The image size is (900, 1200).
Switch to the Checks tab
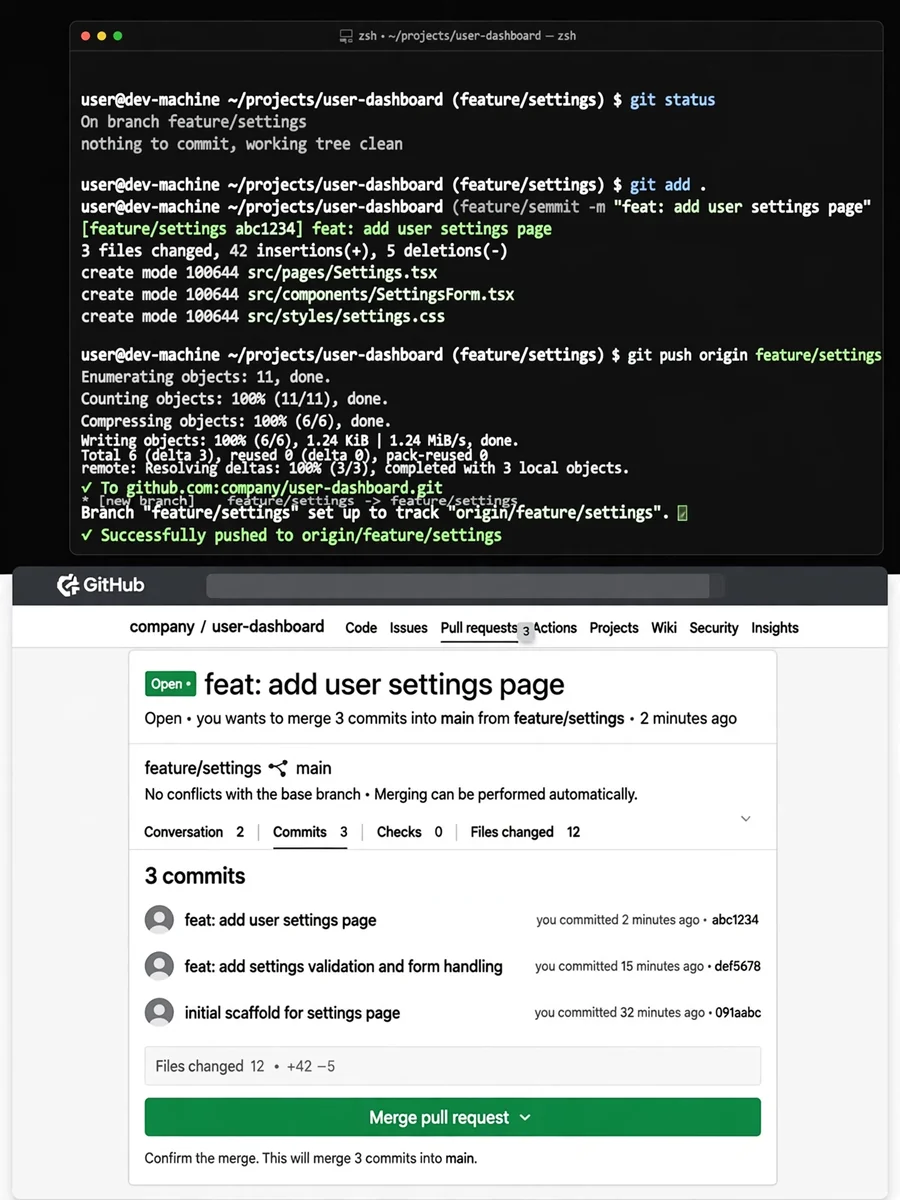pos(409,832)
